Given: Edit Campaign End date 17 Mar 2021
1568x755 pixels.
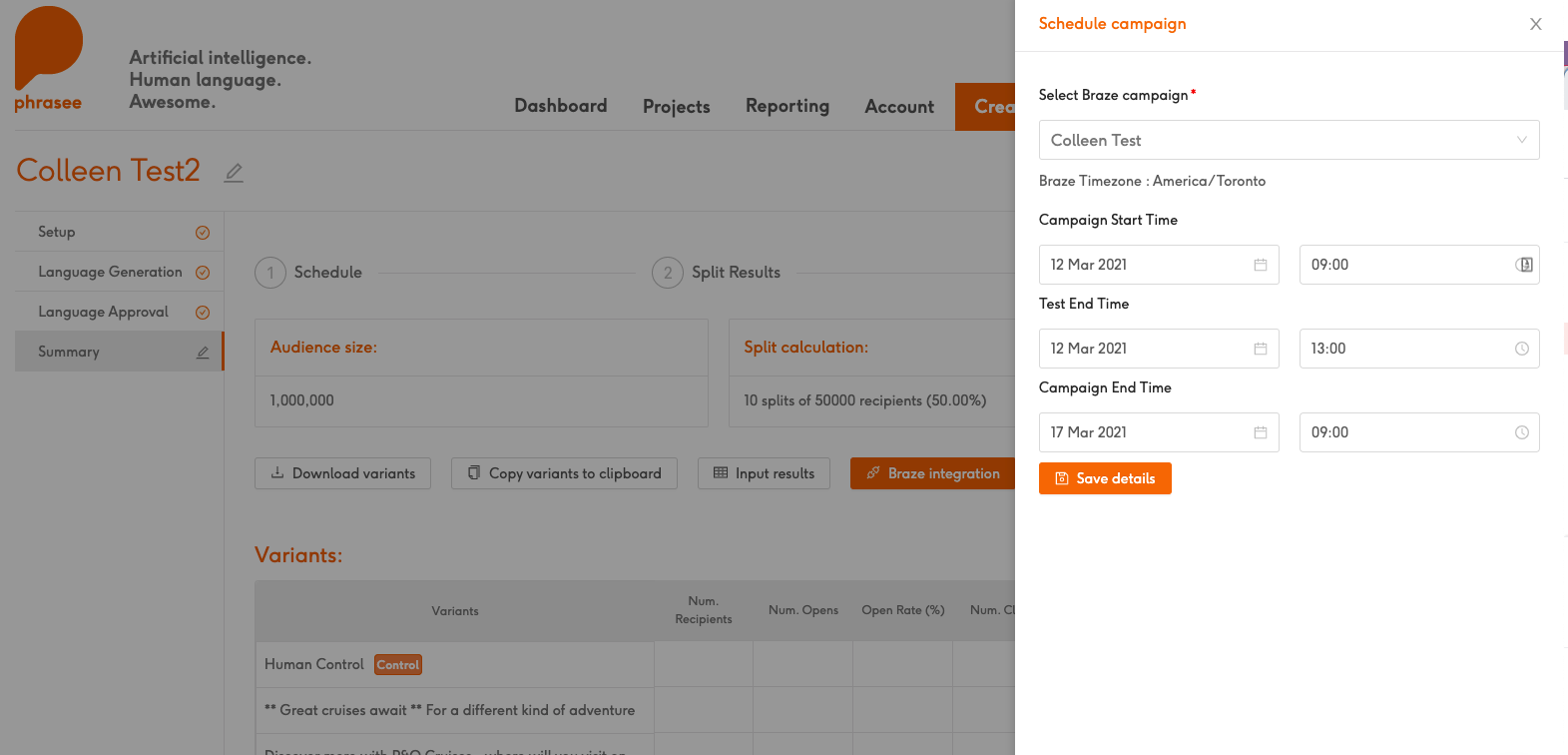Looking at the screenshot, I should click(1159, 432).
